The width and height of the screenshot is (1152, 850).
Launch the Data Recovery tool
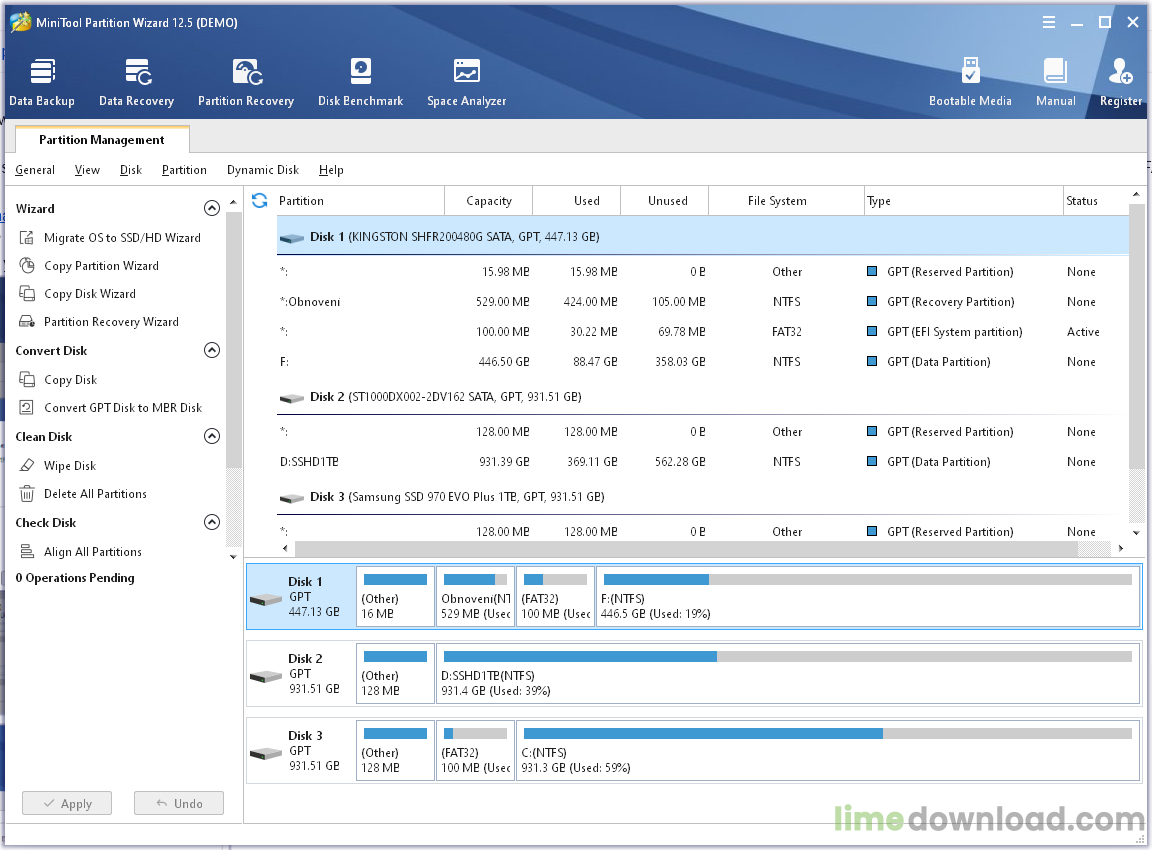pos(136,82)
